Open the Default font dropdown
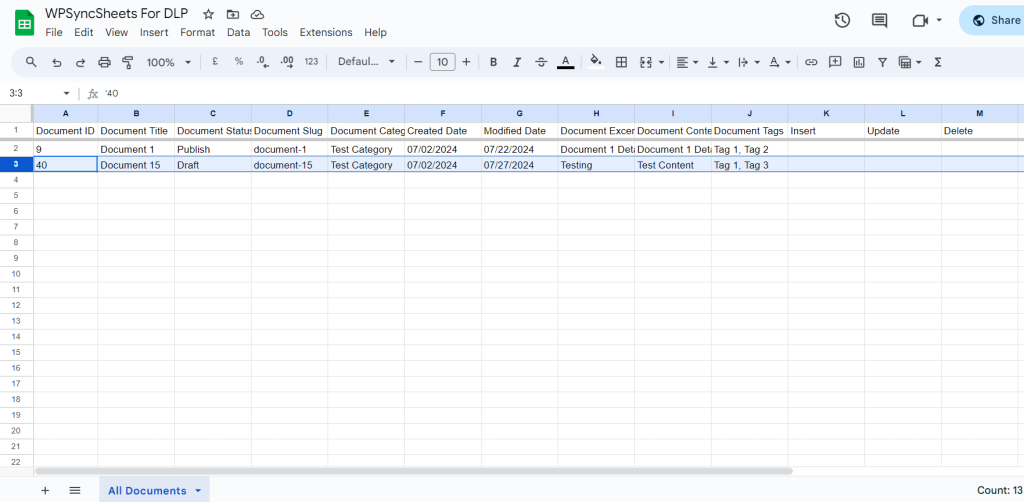The height and width of the screenshot is (502, 1024). tap(366, 61)
